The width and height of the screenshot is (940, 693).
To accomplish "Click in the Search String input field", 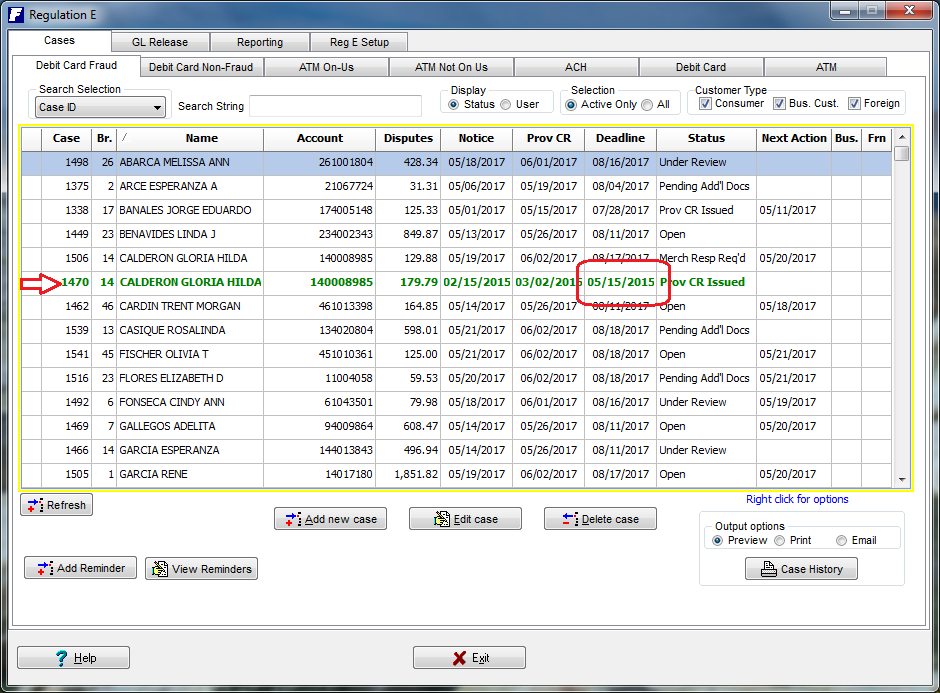I will coord(335,106).
